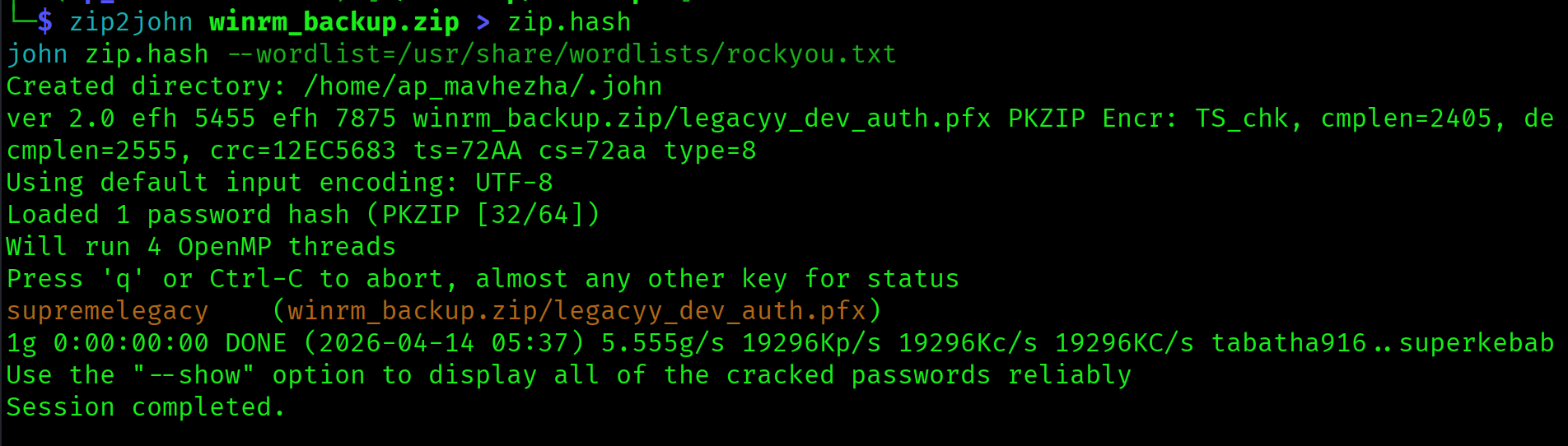Viewport: 1568px width, 446px height.
Task: Click the tabatha916..superkebab candidate range
Action: click(x=1382, y=343)
